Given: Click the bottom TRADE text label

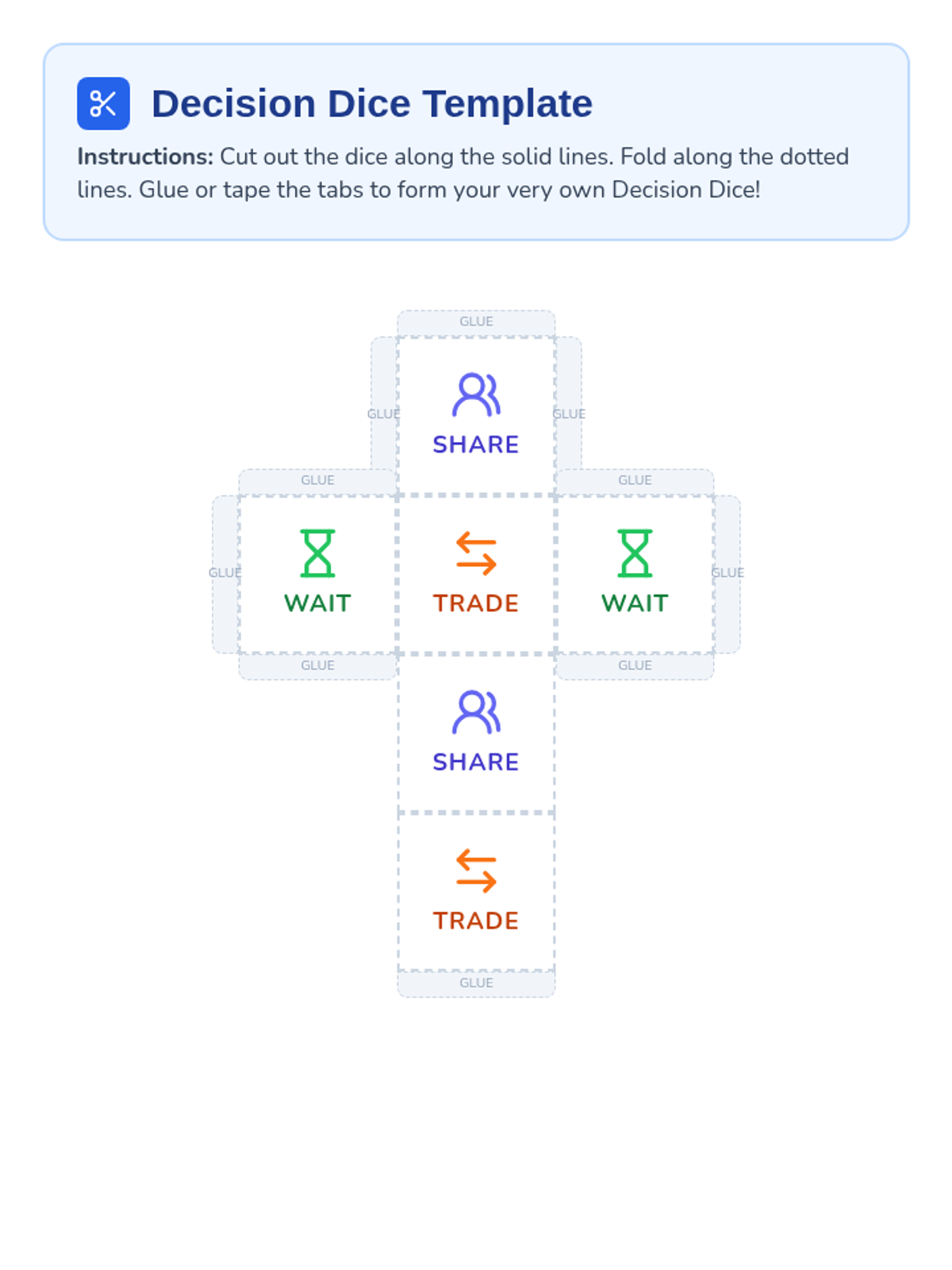Looking at the screenshot, I should [476, 921].
